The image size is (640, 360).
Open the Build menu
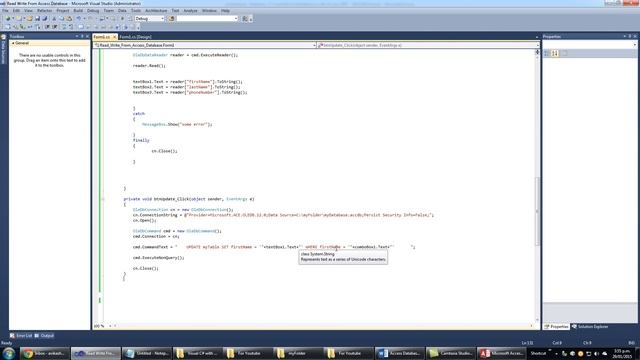(x=78, y=11)
